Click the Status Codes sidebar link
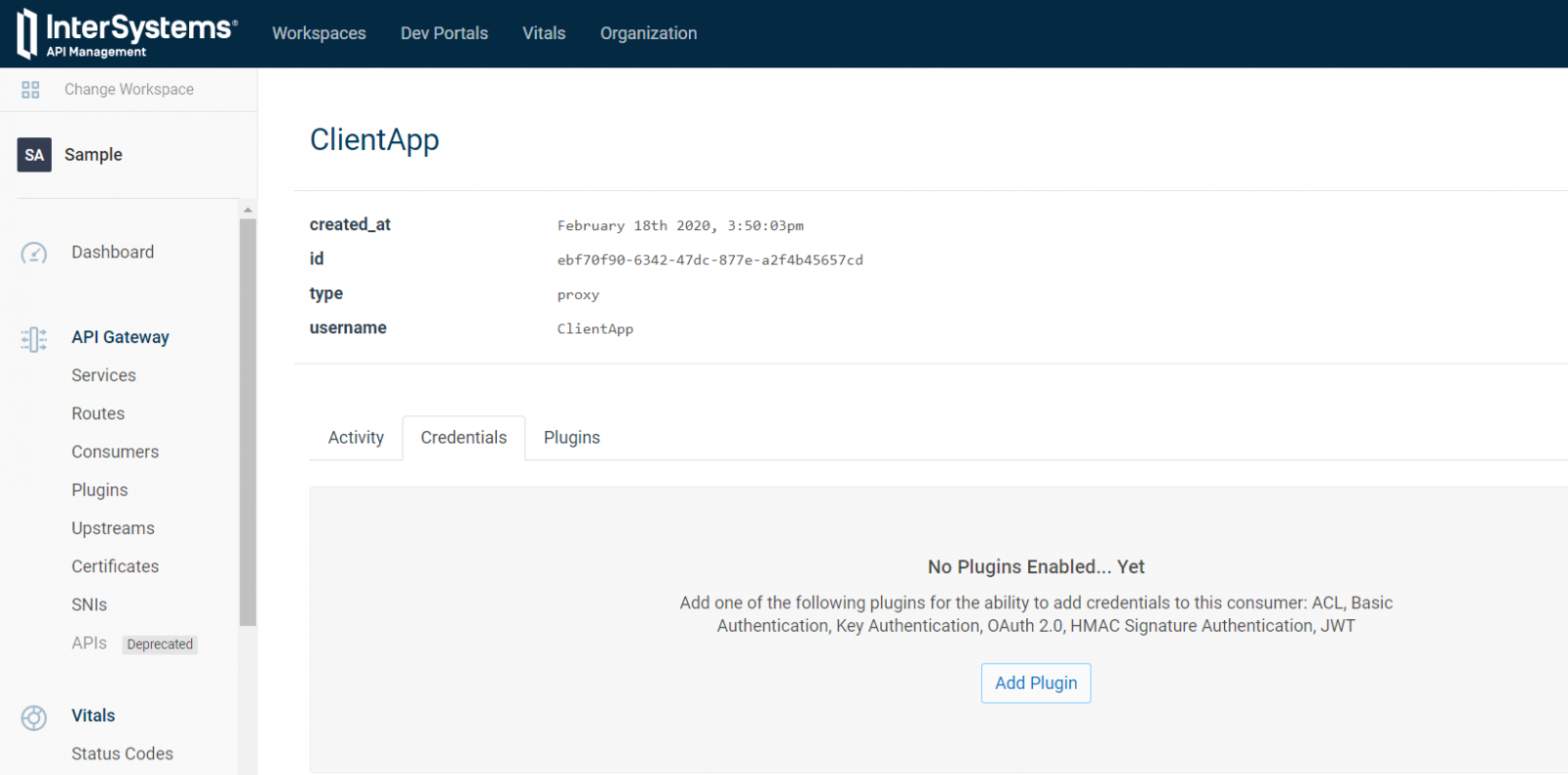Image resolution: width=1568 pixels, height=775 pixels. coord(122,753)
